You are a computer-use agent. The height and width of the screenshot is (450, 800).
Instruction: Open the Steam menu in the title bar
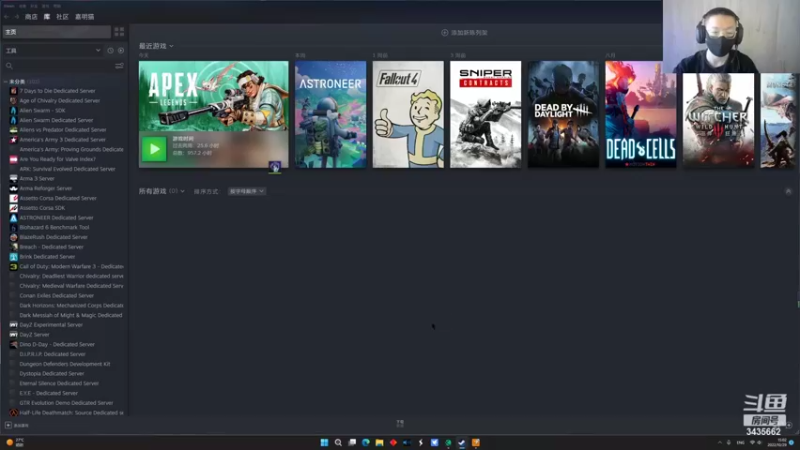point(9,6)
